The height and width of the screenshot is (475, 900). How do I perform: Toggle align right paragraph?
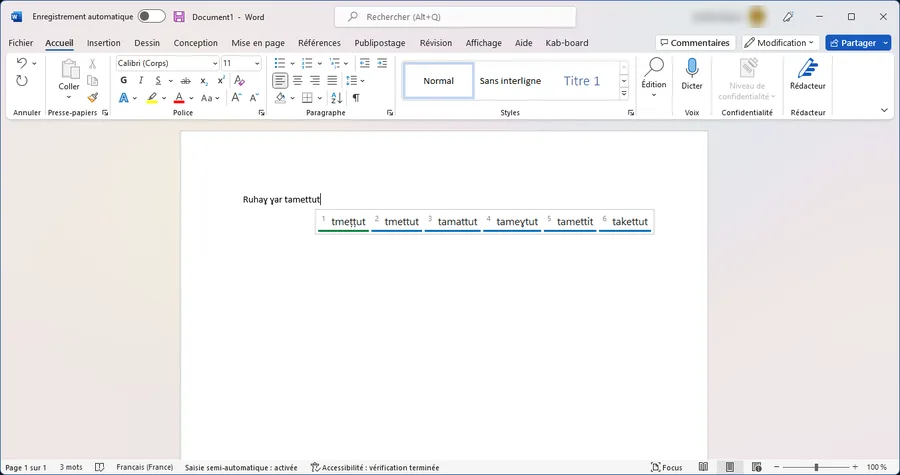point(315,80)
